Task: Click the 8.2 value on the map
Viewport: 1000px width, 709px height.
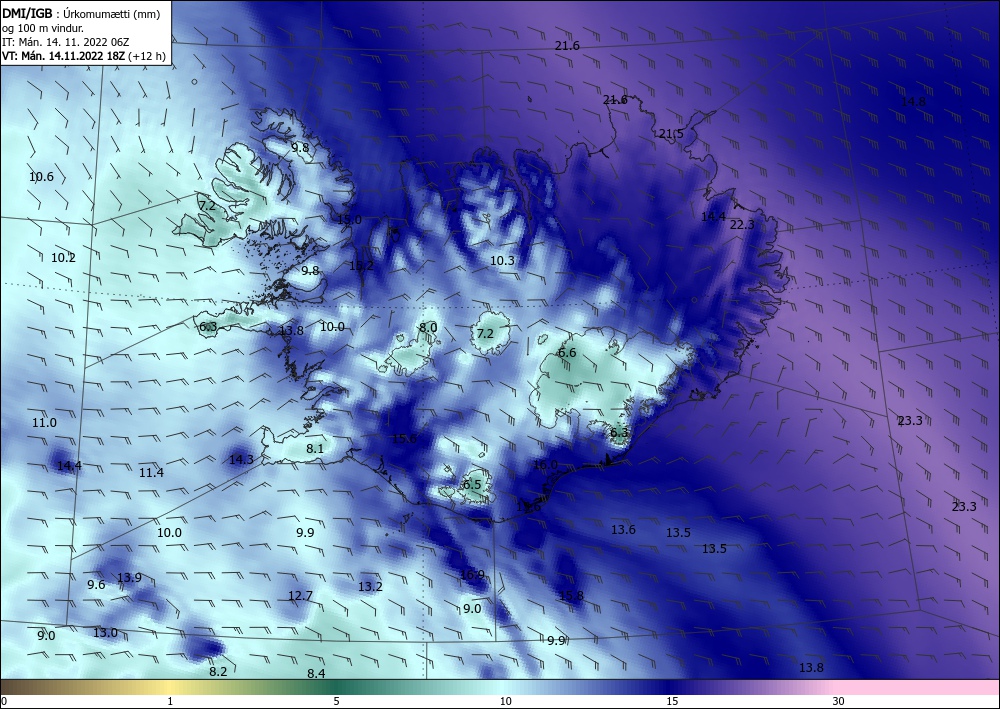Action: tap(218, 671)
